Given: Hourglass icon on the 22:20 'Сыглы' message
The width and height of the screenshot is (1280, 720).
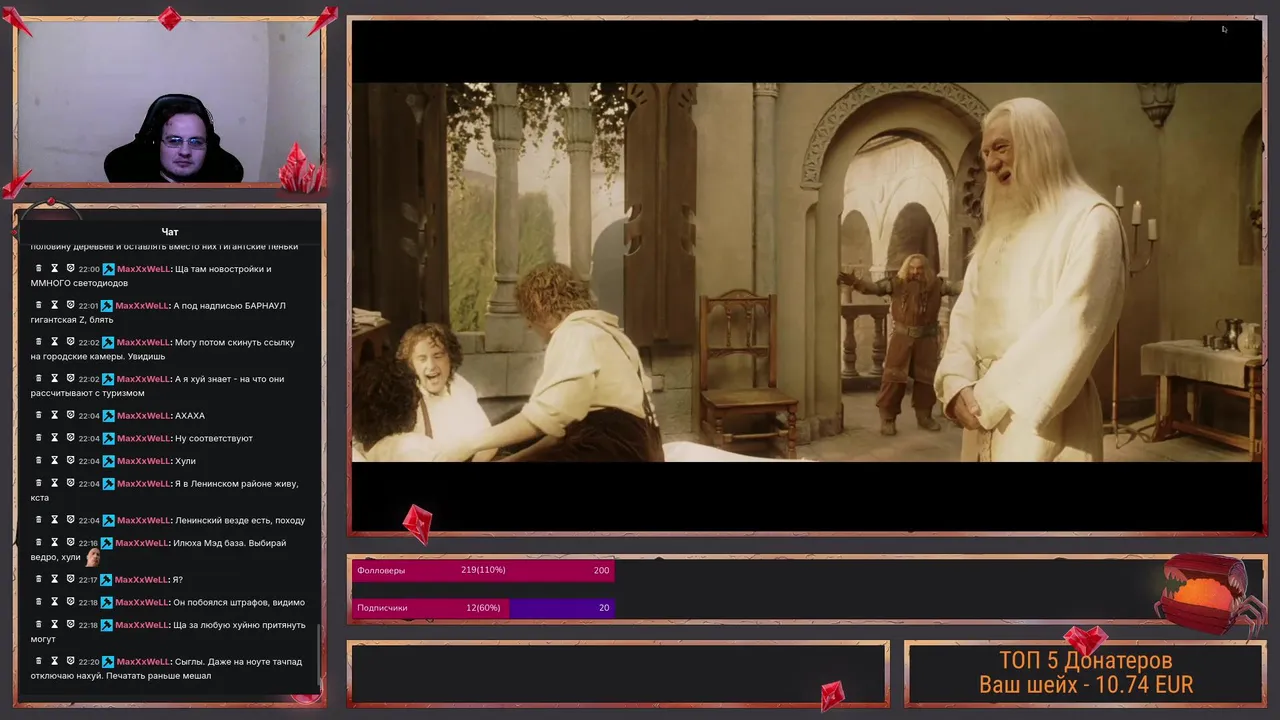Looking at the screenshot, I should pyautogui.click(x=55, y=661).
